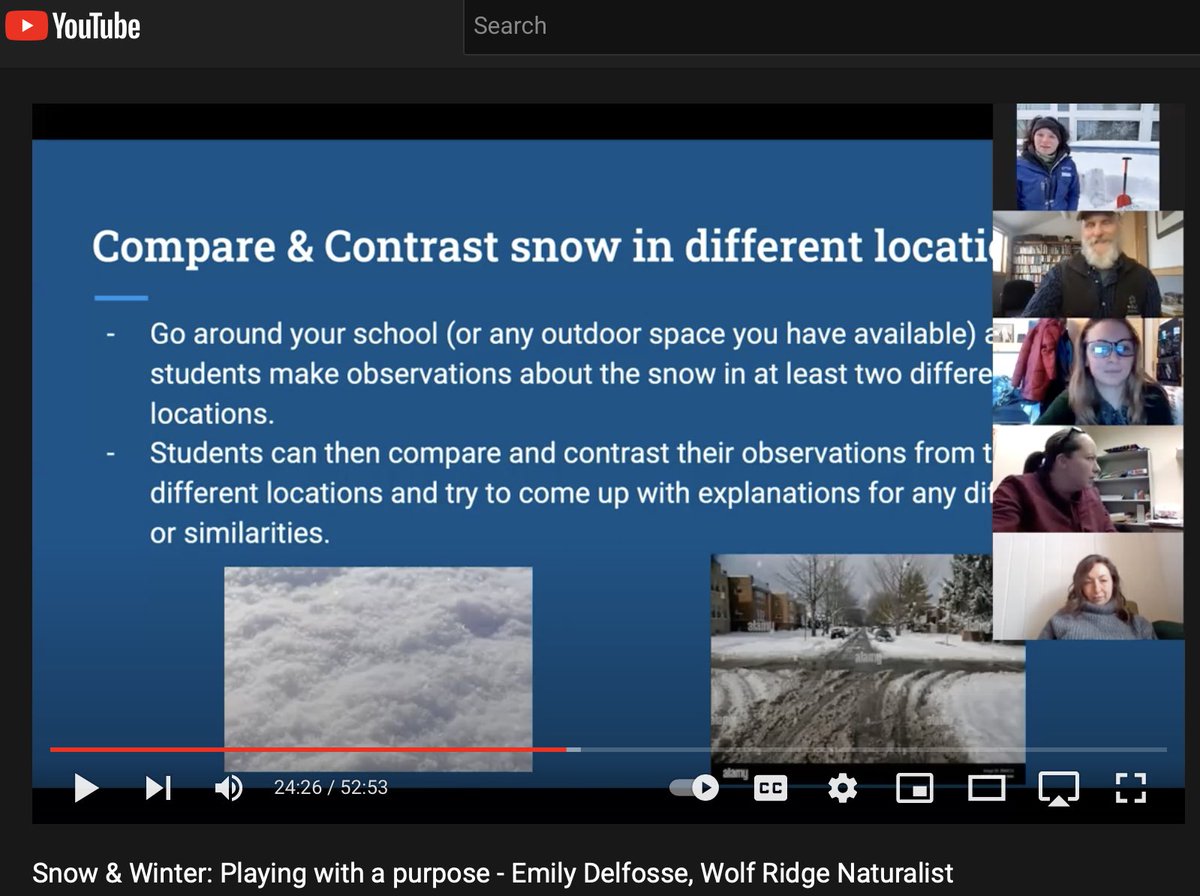Play the video

(x=86, y=788)
